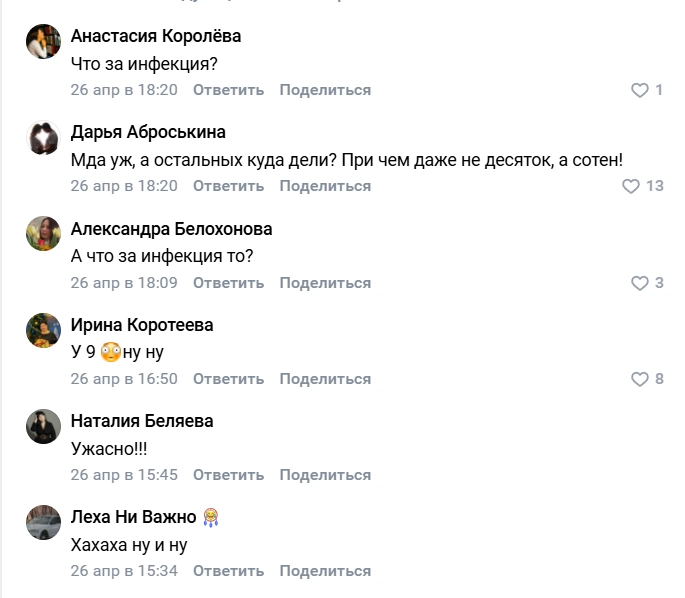Open Анастасия Королёва's avatar
Image resolution: width=685 pixels, height=598 pixels.
tap(41, 44)
